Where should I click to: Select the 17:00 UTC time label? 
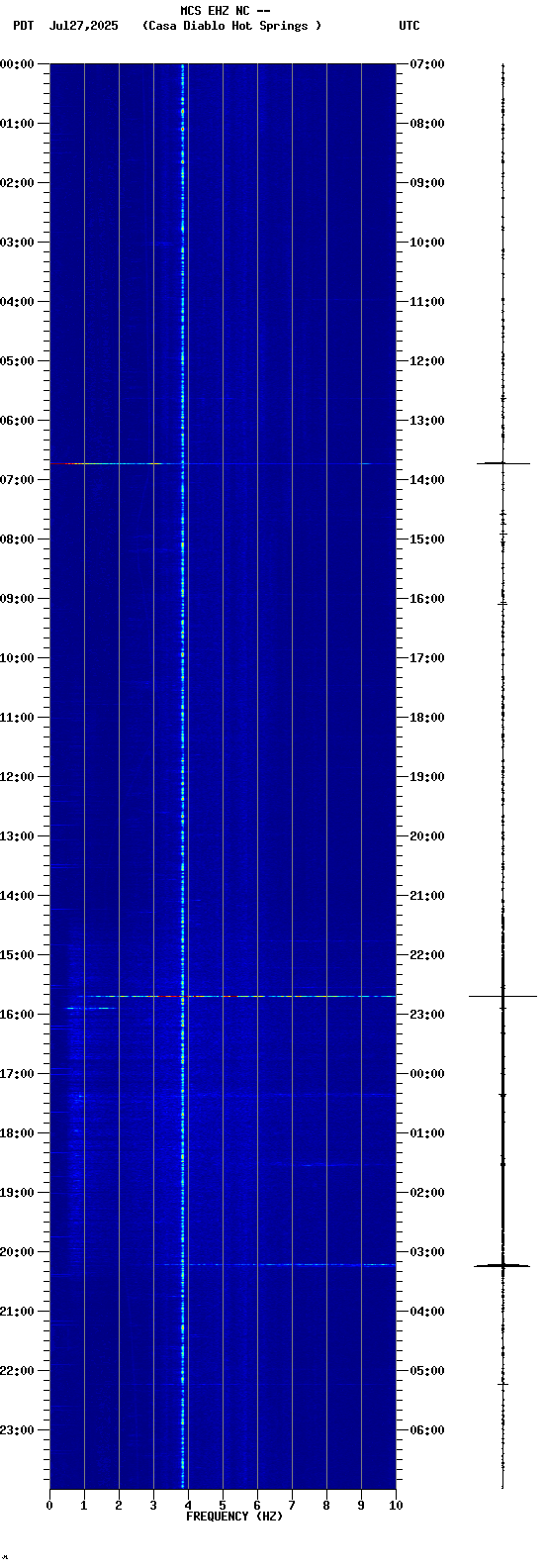coord(426,657)
